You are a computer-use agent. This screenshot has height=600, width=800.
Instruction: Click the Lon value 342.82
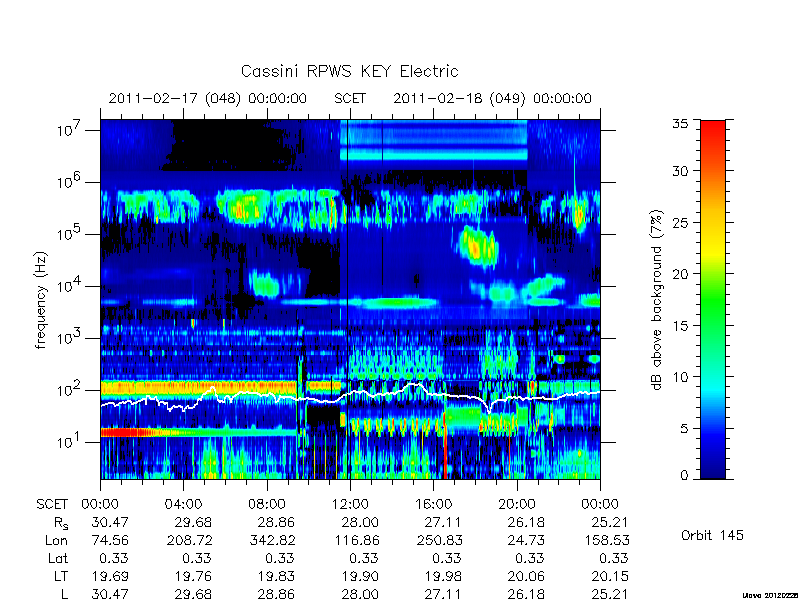coord(272,540)
